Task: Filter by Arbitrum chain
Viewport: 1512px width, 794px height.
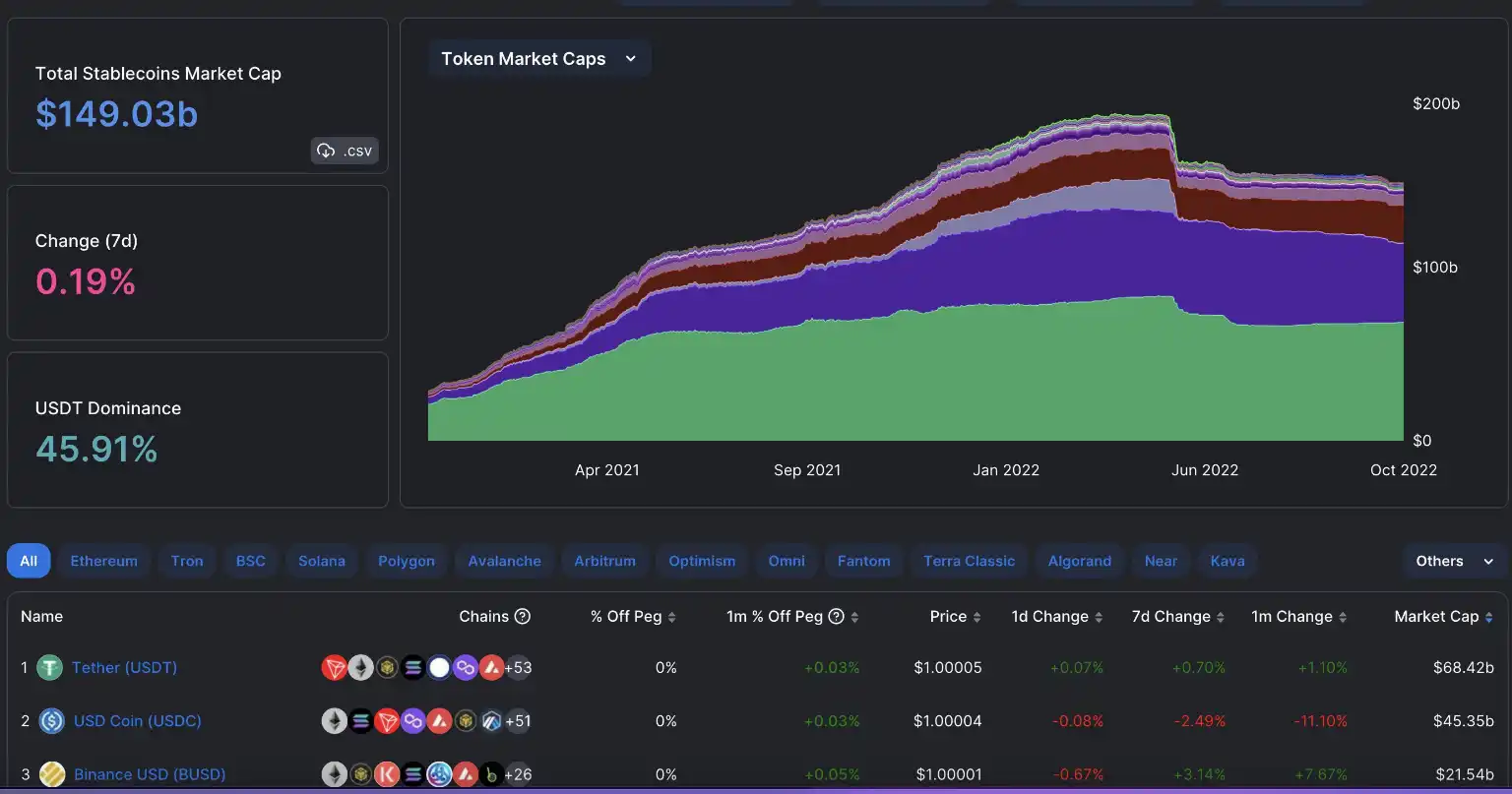Action: [x=605, y=561]
